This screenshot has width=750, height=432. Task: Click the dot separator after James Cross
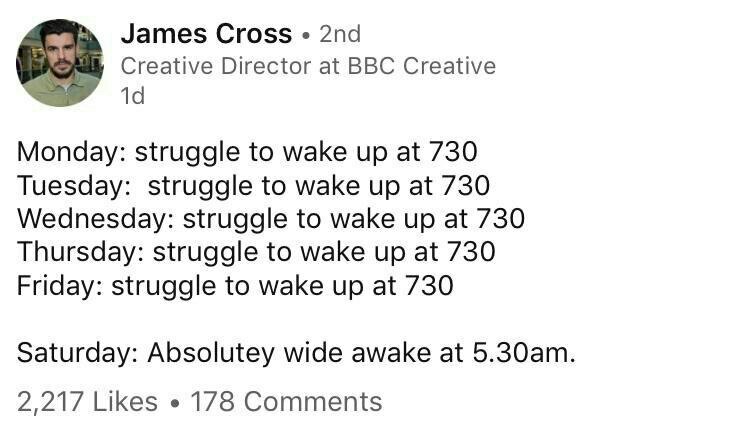pos(306,35)
